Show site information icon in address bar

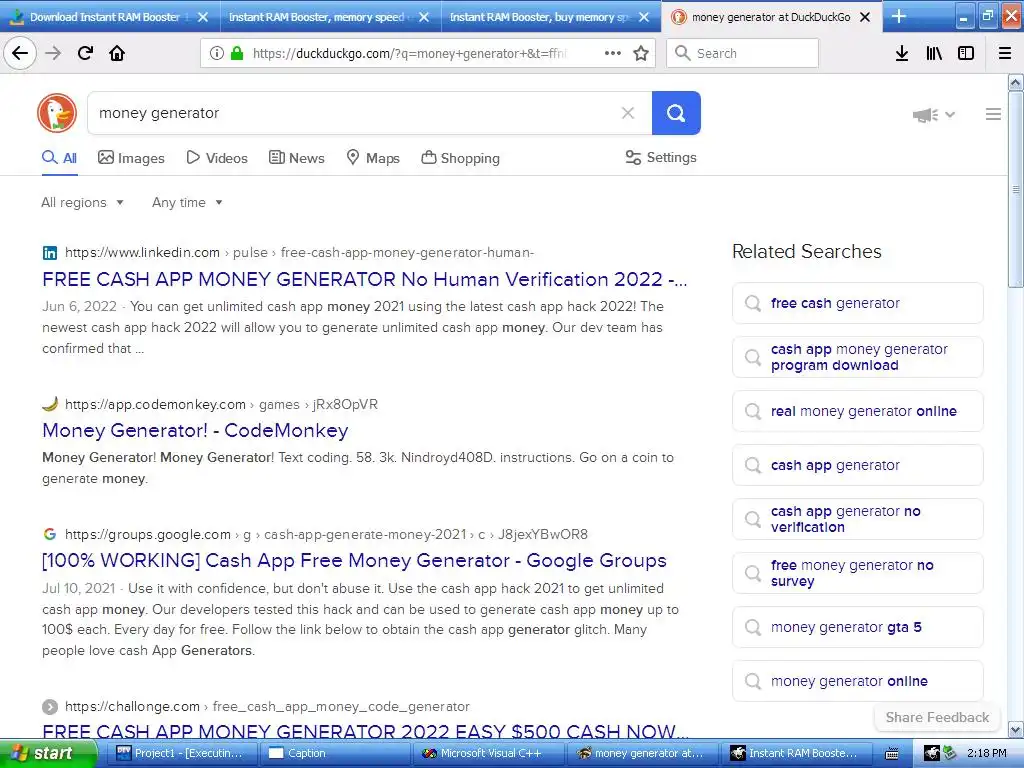tap(216, 53)
